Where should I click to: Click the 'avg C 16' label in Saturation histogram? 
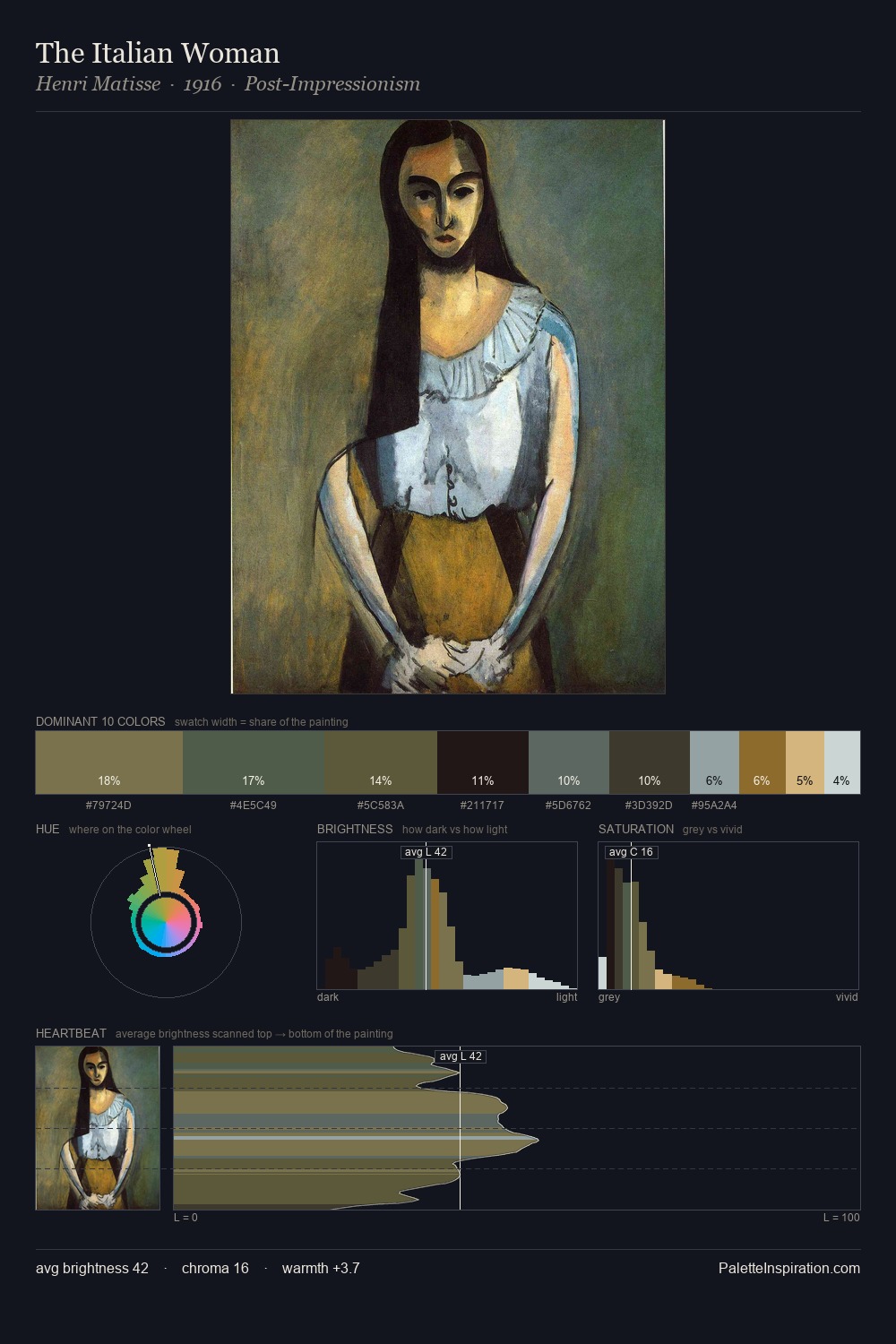pos(631,852)
